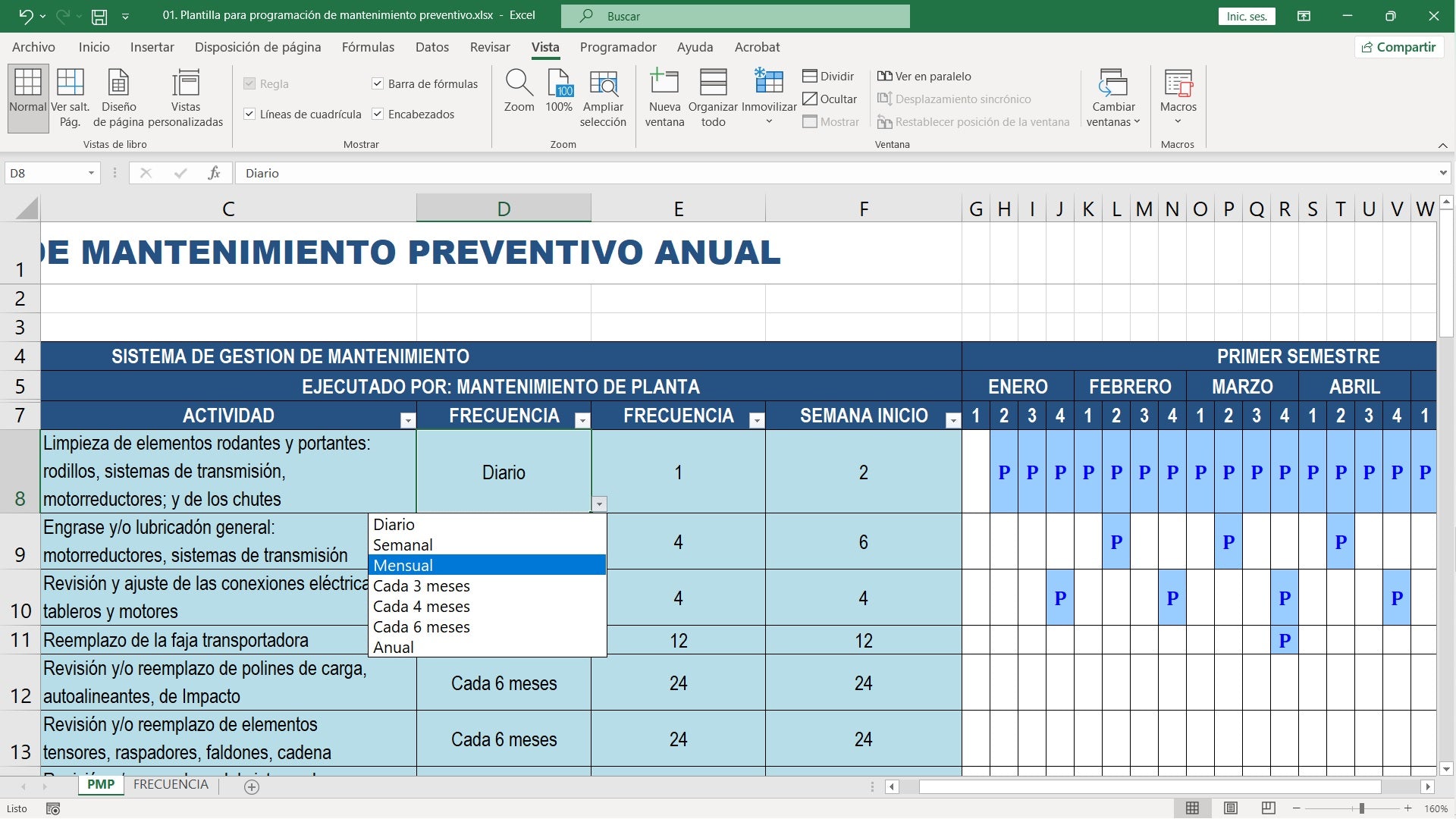
Task: Click the Undo arrow in title bar
Action: pos(26,15)
